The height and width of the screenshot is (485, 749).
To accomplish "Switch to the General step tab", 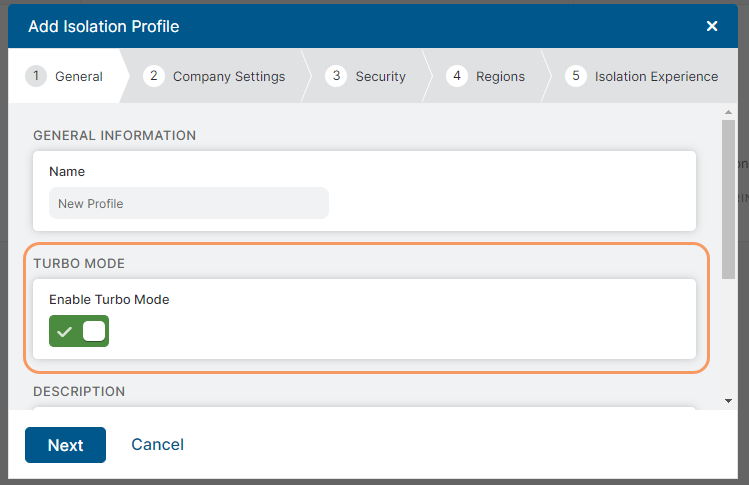I will (x=78, y=76).
